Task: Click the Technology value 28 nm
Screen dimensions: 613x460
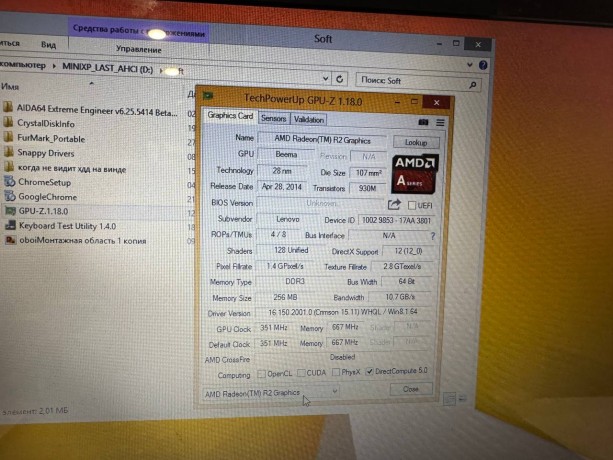Action: (x=281, y=171)
